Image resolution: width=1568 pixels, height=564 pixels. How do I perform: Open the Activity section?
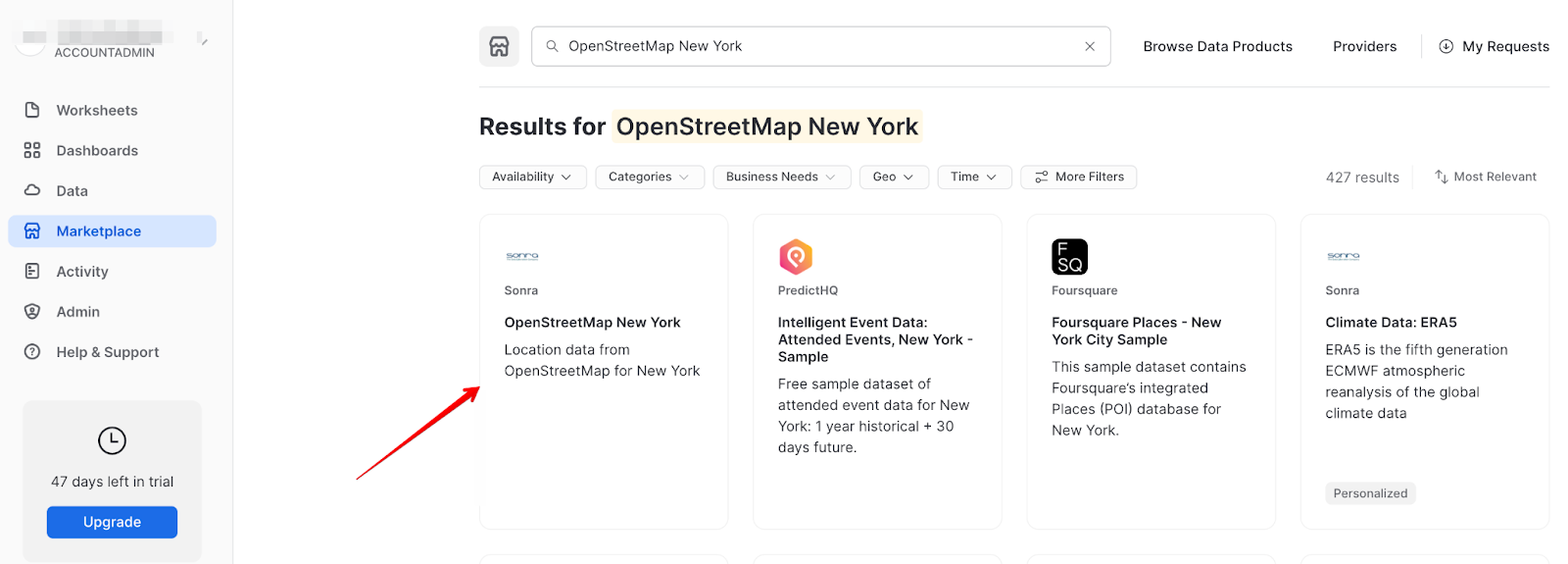[x=112, y=271]
